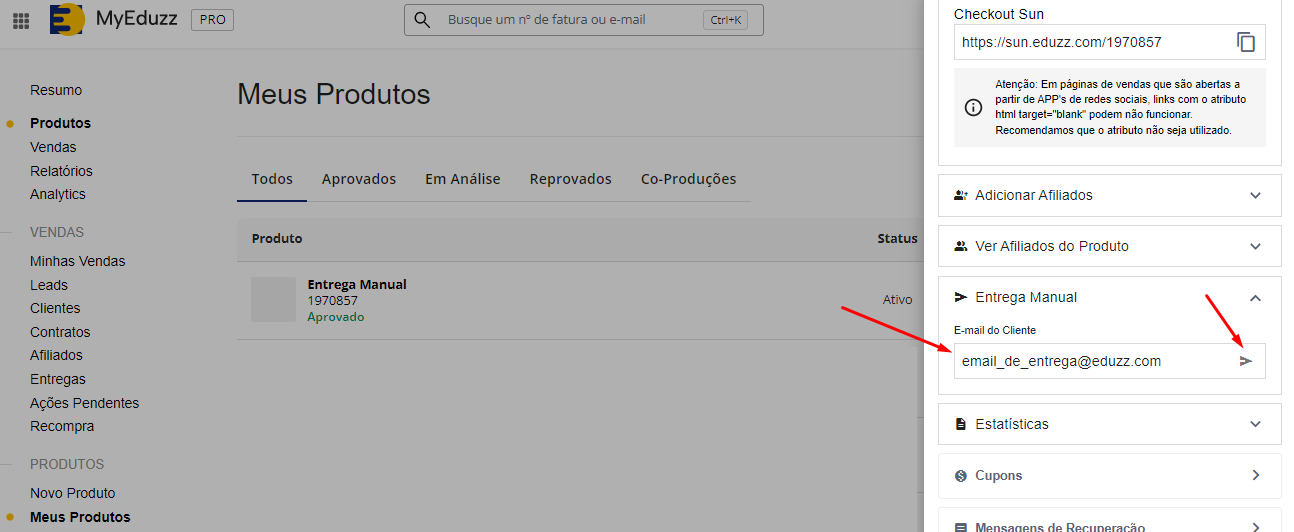This screenshot has height=532, width=1294.
Task: Click the Estatísticas document icon
Action: [x=961, y=424]
